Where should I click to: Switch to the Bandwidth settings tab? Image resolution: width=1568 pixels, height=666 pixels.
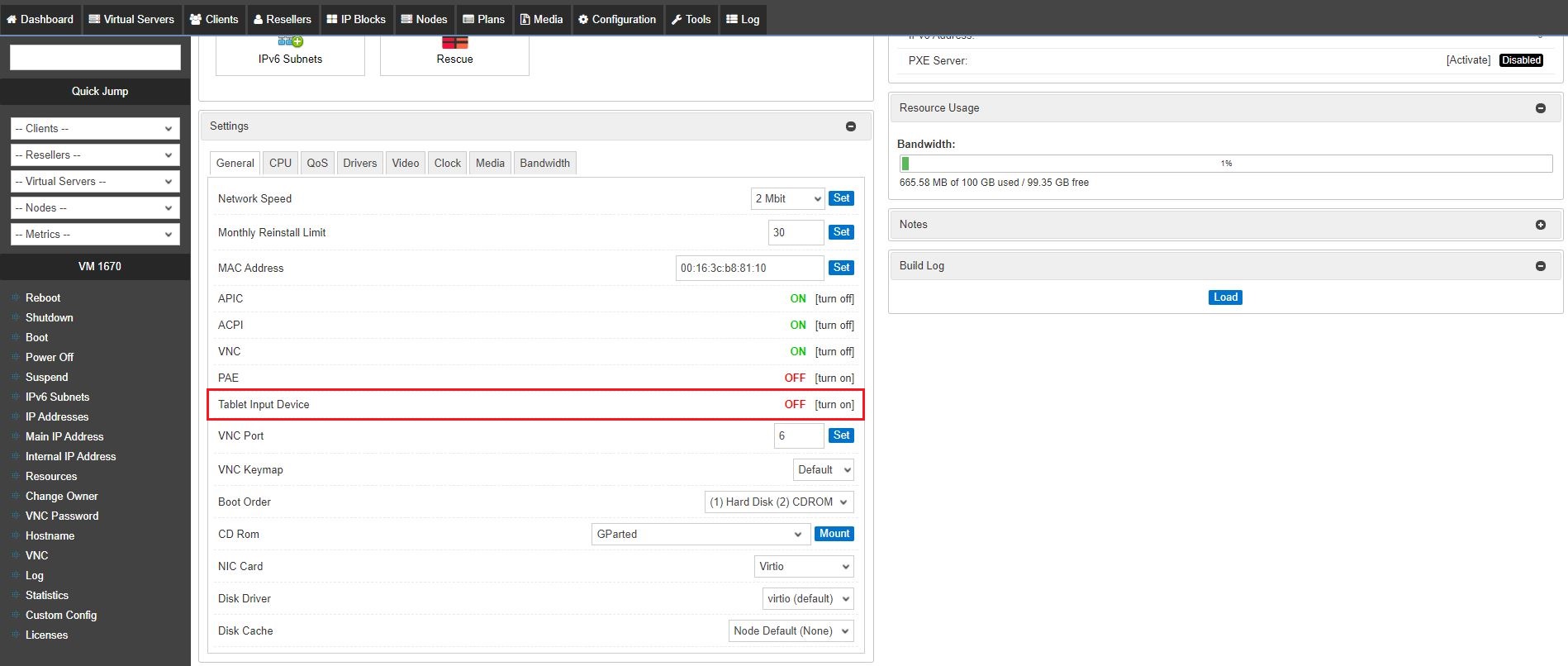click(x=544, y=164)
